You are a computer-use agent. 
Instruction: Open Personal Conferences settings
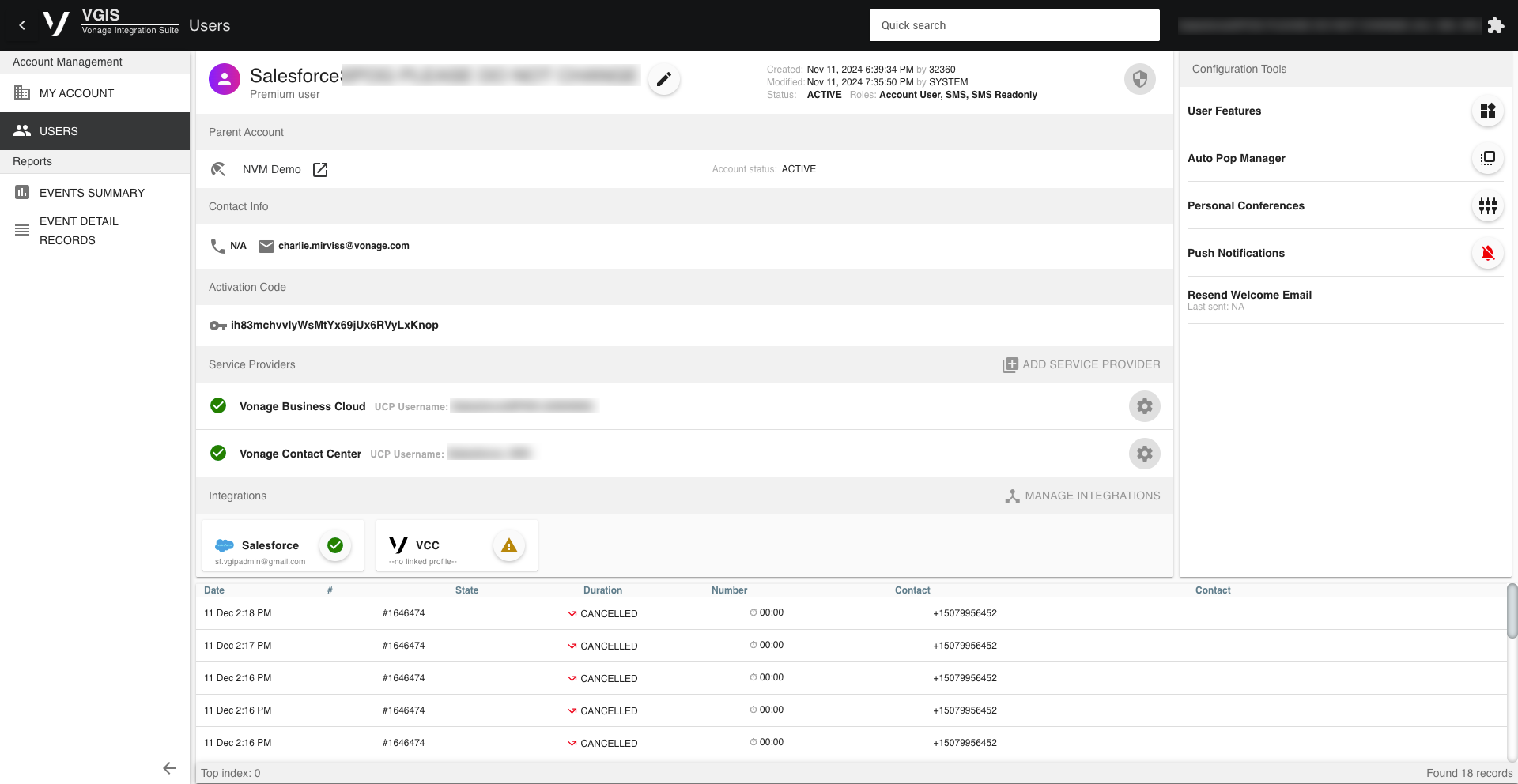[1487, 206]
